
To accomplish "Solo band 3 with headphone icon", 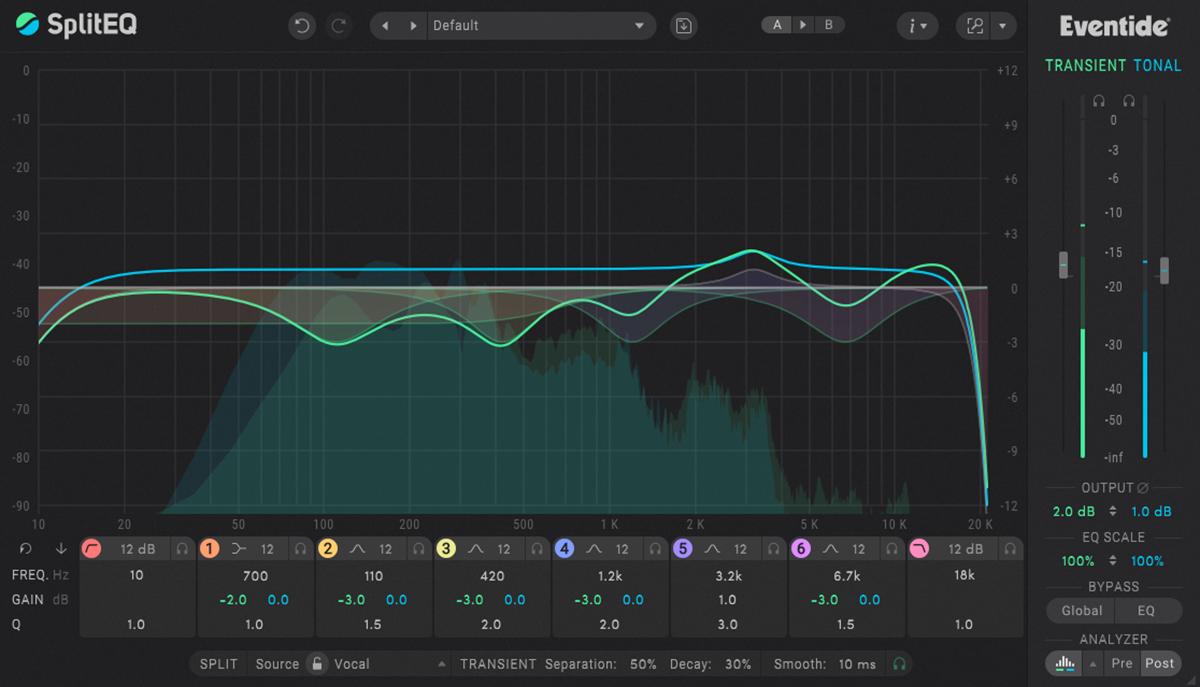I will point(536,549).
